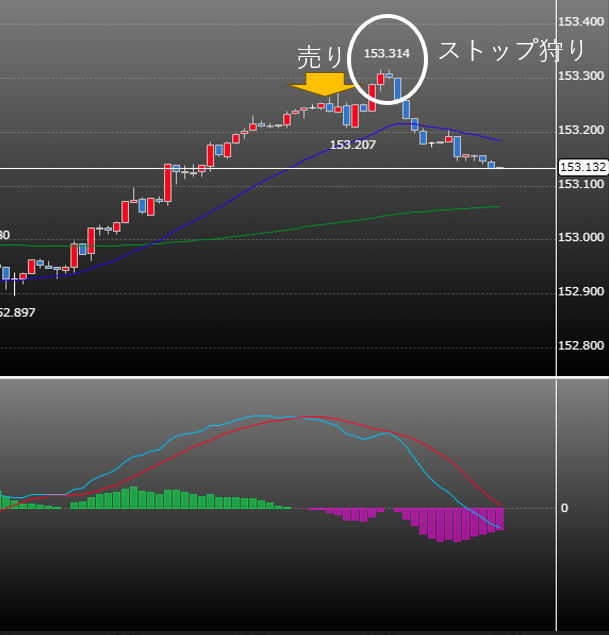Click the 153.000 price axis label
Viewport: 609px width, 635px height.
[581, 237]
